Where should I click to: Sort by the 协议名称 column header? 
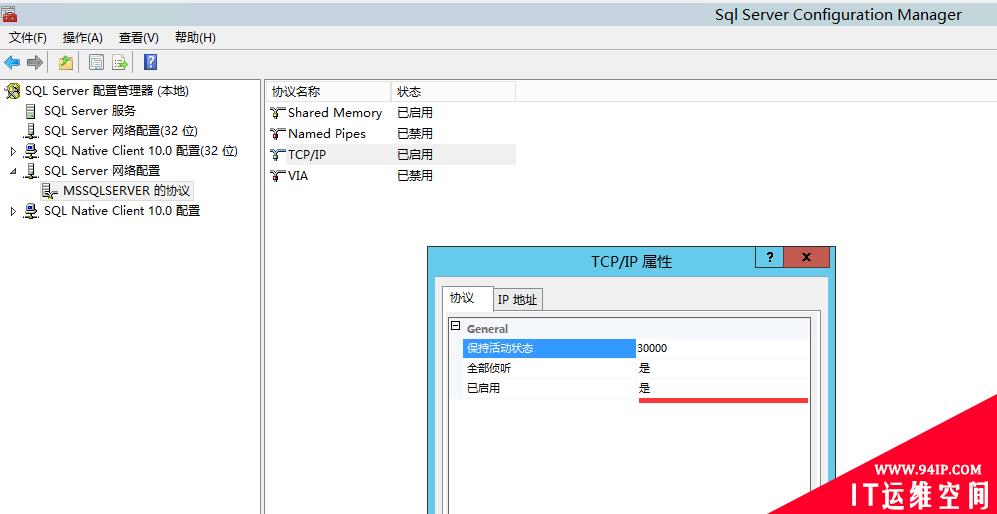(329, 92)
